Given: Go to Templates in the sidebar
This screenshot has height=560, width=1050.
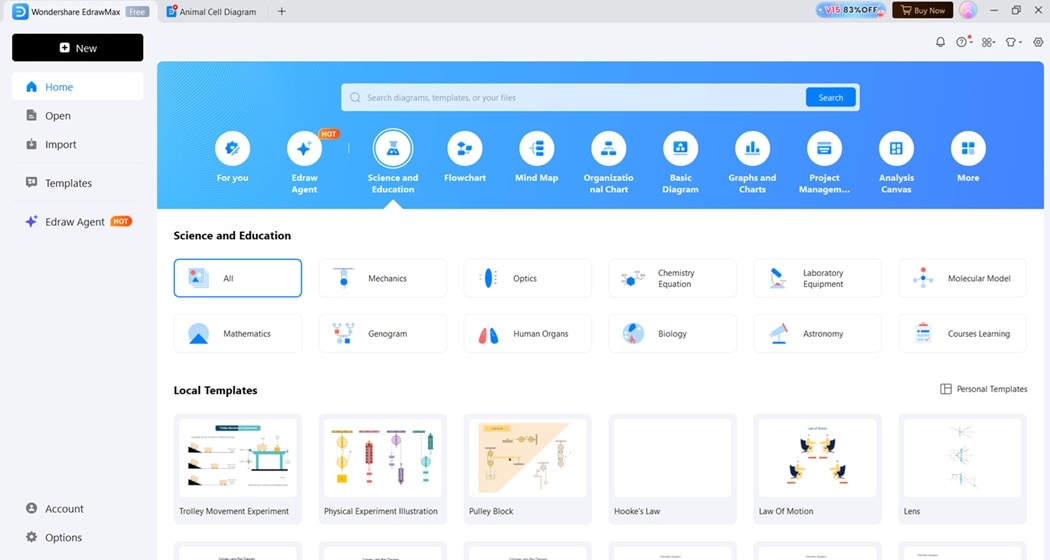Looking at the screenshot, I should click(x=78, y=183).
